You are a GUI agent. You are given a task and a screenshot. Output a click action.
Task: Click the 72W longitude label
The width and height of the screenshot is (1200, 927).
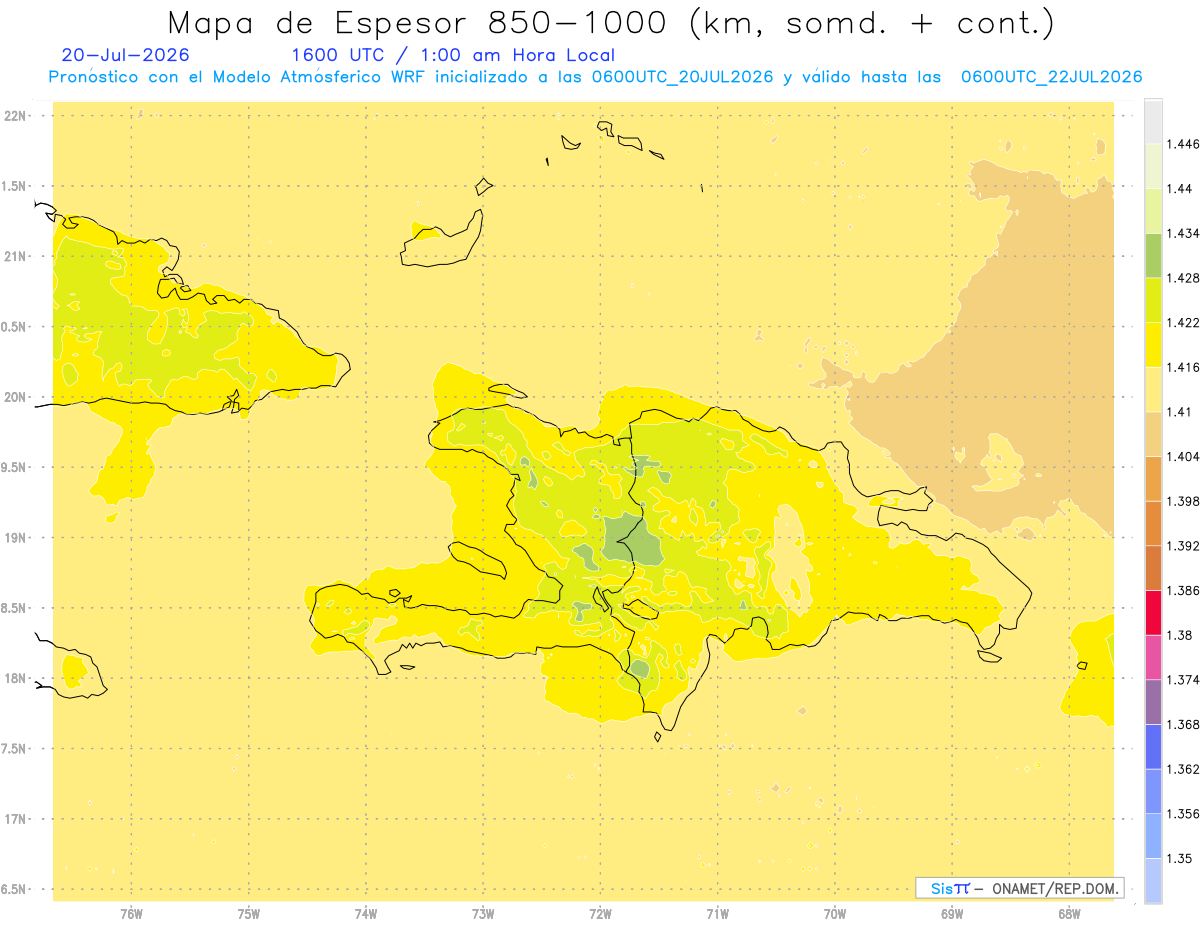click(600, 913)
